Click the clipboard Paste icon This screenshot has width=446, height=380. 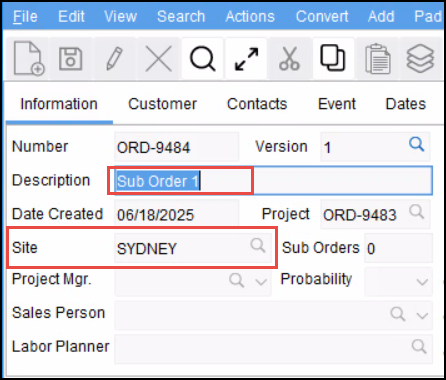pyautogui.click(x=377, y=59)
